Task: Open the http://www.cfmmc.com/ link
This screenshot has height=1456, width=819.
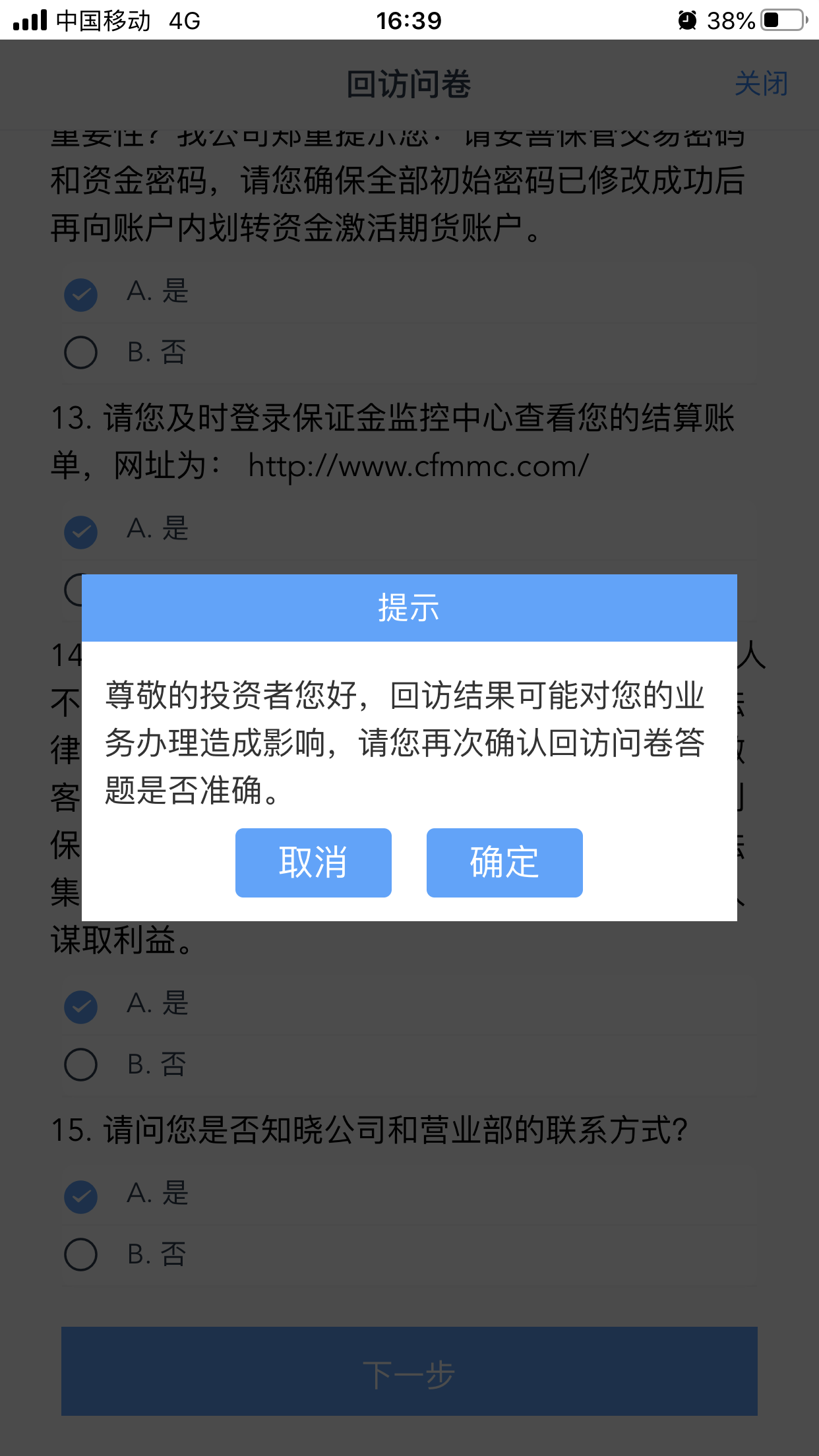Action: click(418, 466)
